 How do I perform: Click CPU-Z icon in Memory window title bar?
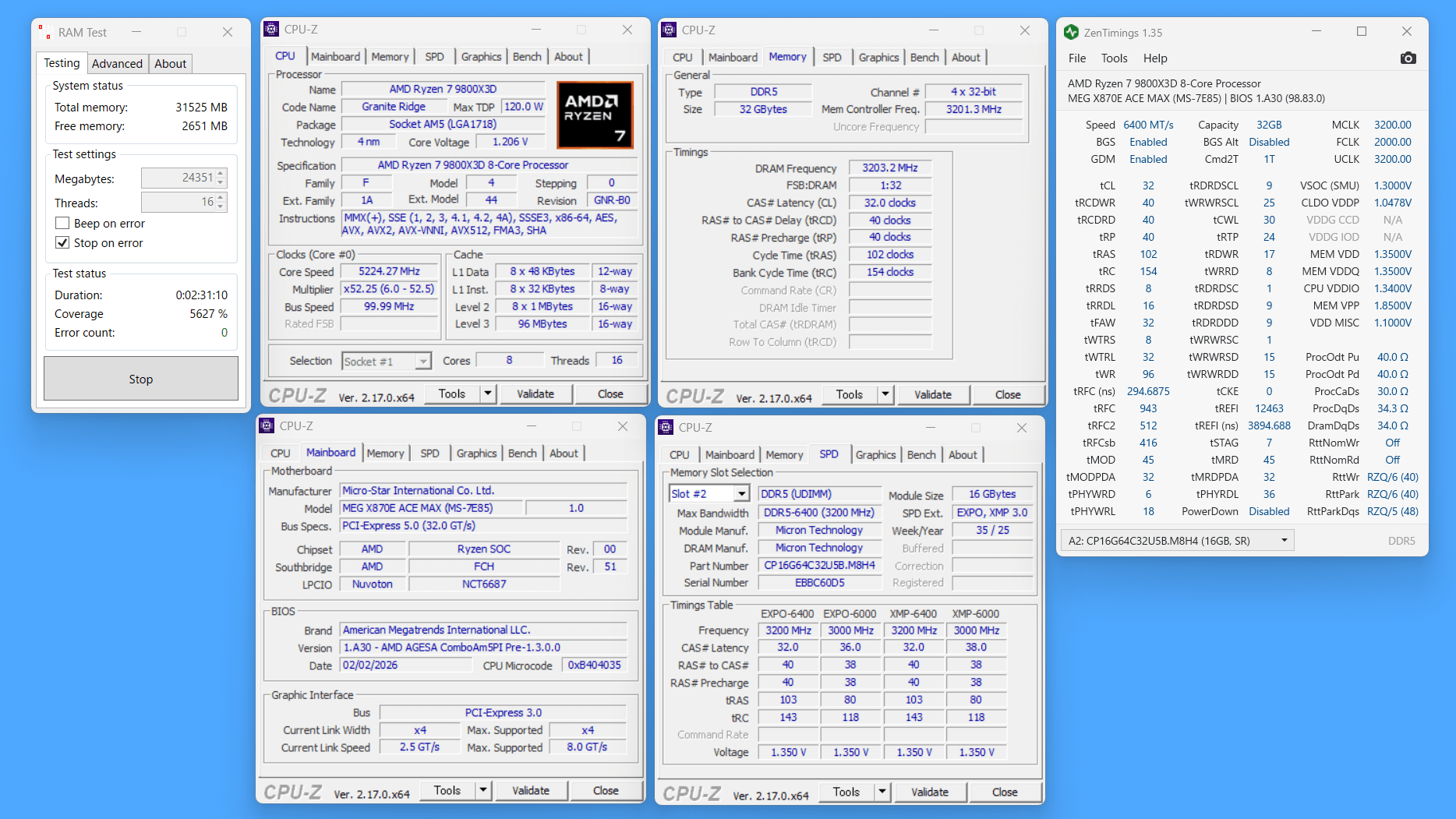(668, 30)
